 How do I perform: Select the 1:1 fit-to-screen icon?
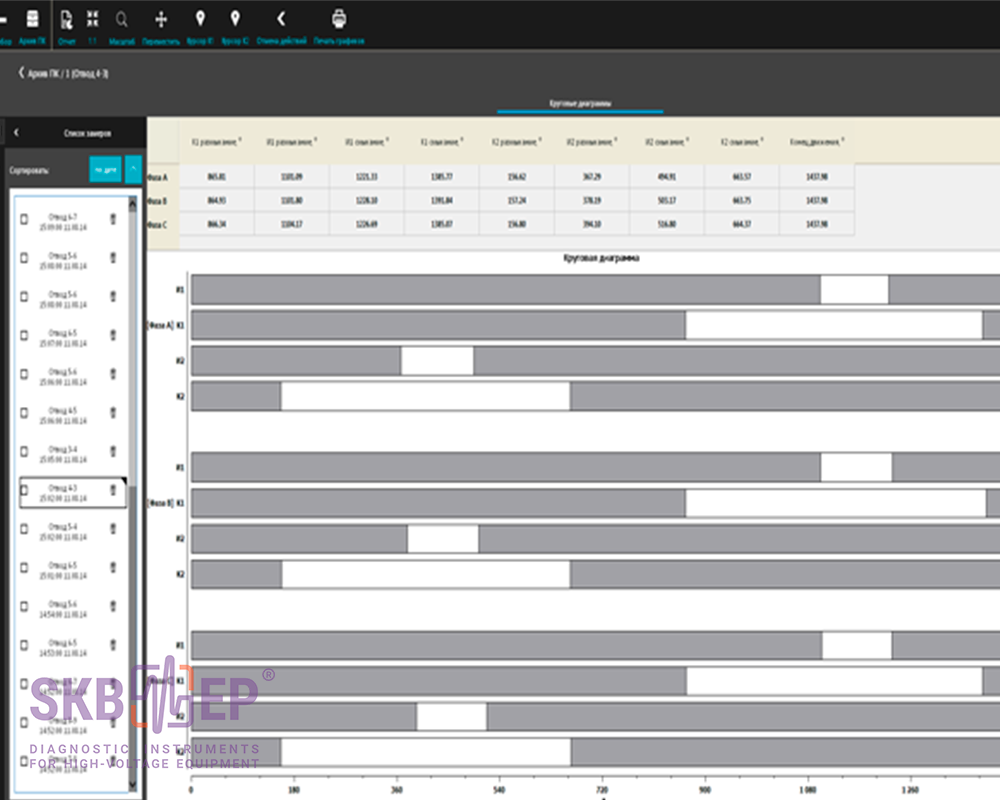(x=93, y=19)
